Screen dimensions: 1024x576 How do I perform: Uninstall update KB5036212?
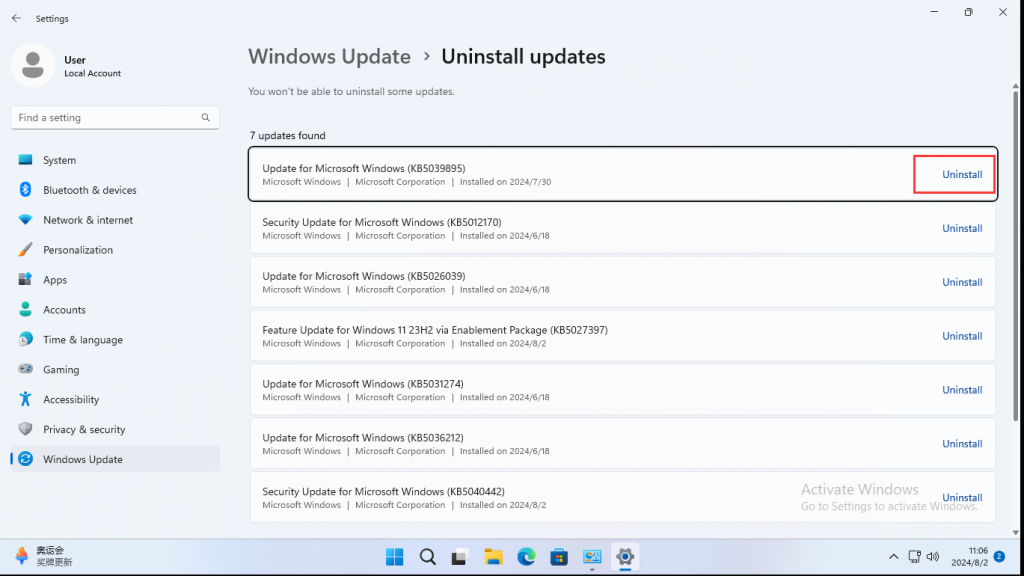click(x=962, y=443)
